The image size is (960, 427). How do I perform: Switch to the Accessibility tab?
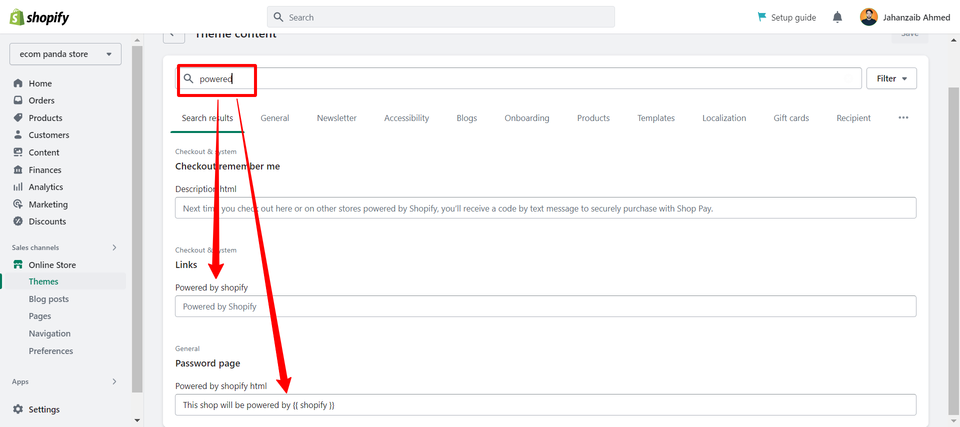[407, 118]
